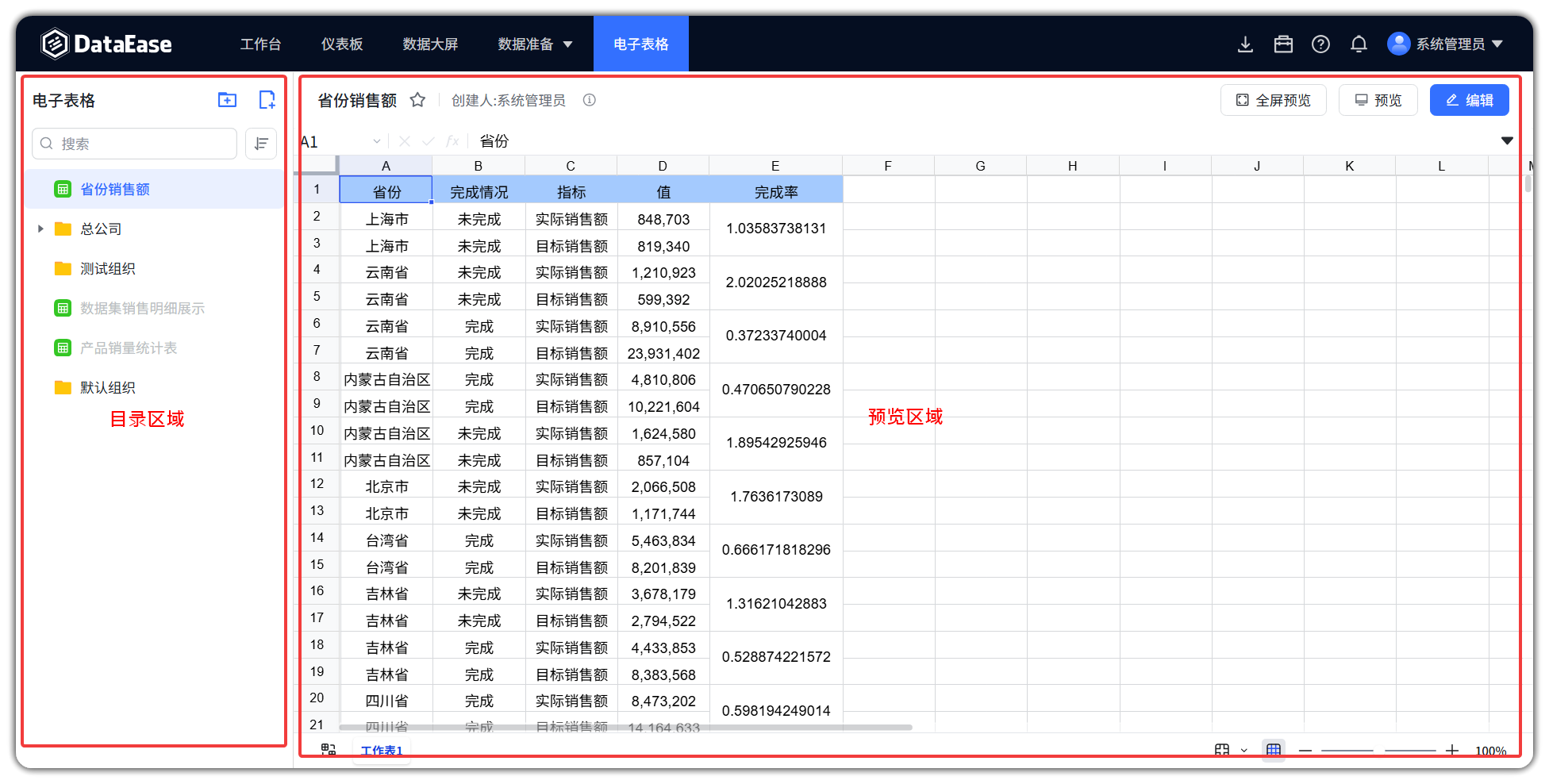The height and width of the screenshot is (784, 1549).
Task: Click the 省份销售额 spreadsheet icon in tree
Action: point(63,189)
